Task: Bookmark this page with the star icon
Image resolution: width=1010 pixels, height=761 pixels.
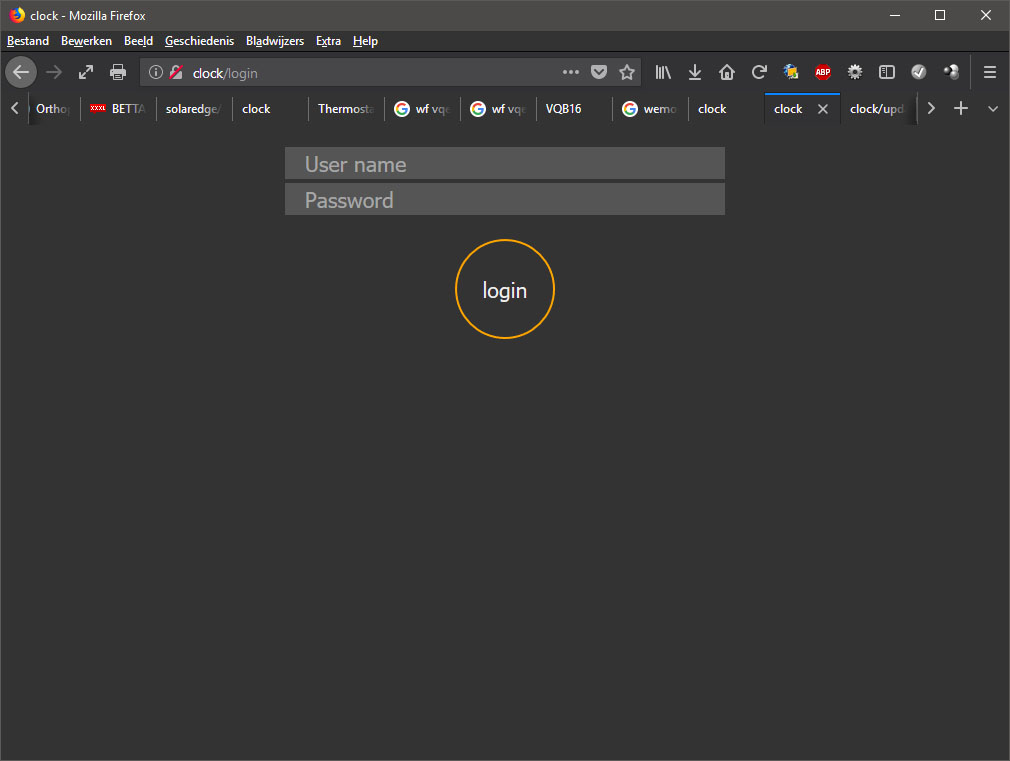Action: coord(627,72)
